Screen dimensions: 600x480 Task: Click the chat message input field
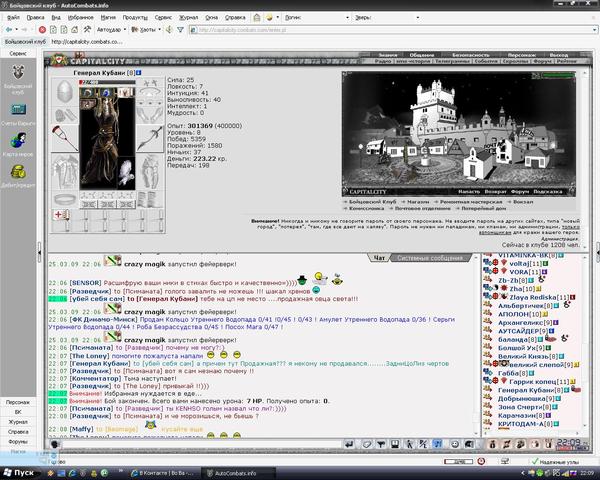tap(201, 444)
